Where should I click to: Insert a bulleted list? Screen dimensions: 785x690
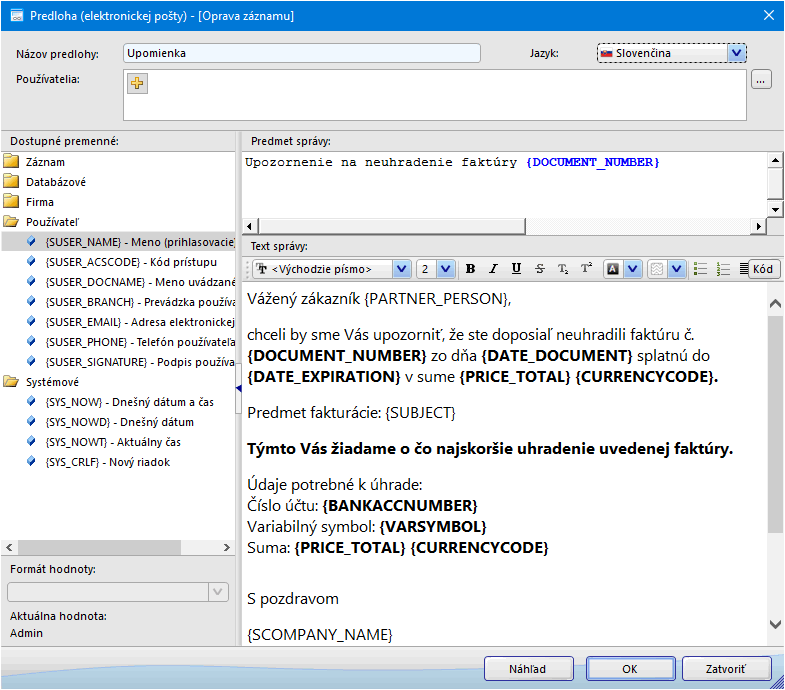pyautogui.click(x=700, y=269)
